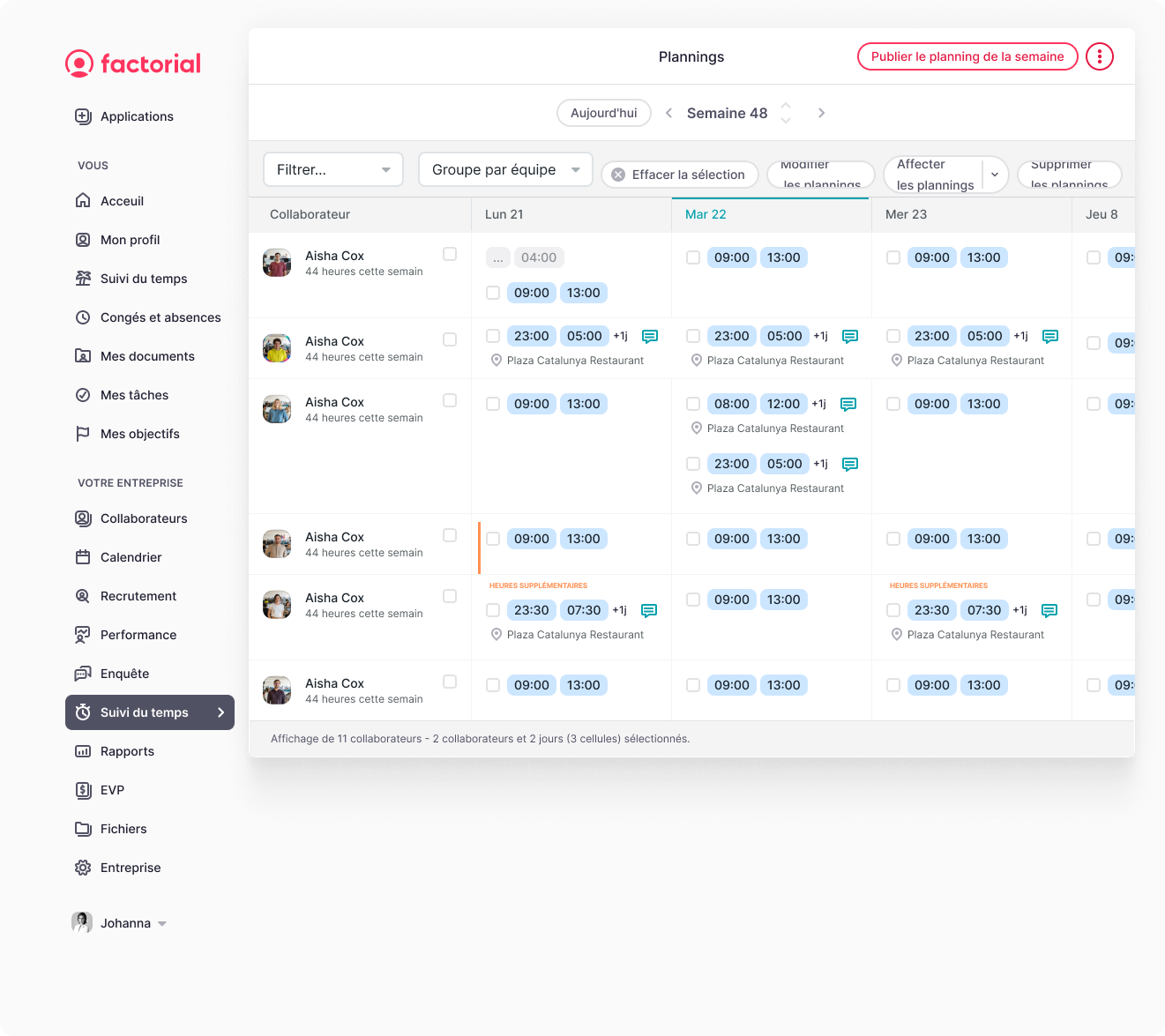Click Johanna's avatar thumbnail
This screenshot has width=1165, height=1036.
coord(82,922)
